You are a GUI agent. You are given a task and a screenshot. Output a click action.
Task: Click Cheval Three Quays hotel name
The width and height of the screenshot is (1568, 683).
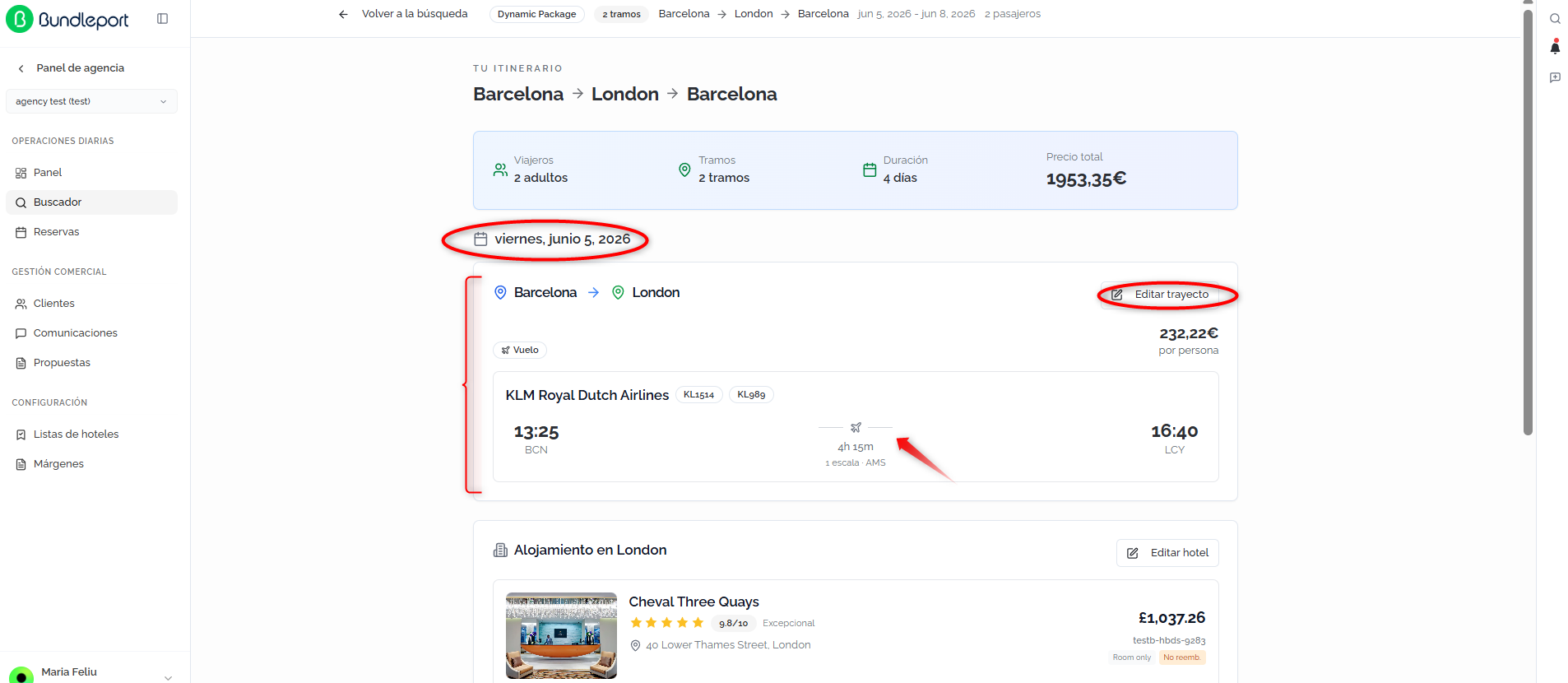[694, 602]
